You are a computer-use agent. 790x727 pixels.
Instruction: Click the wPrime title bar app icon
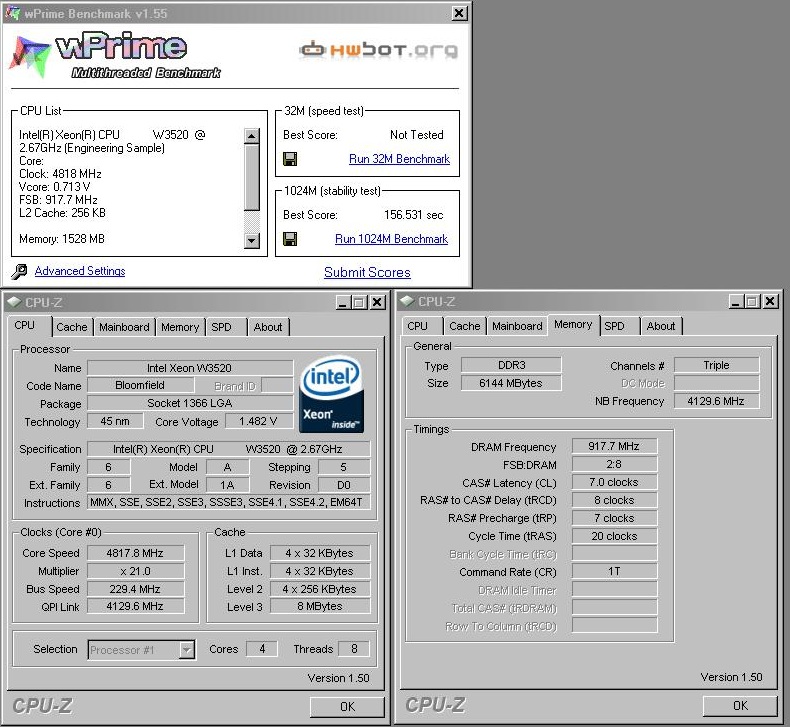12,13
